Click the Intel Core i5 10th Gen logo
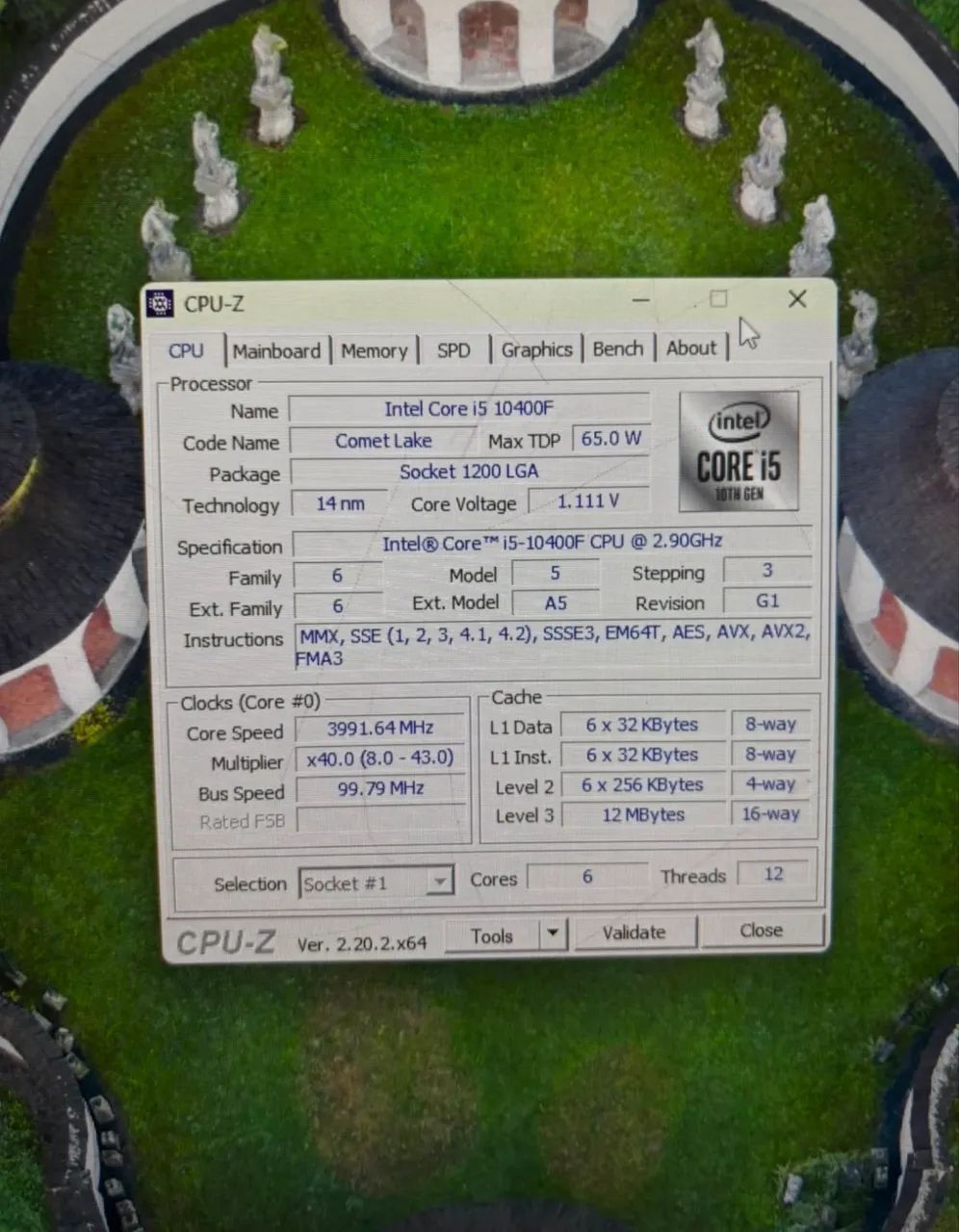This screenshot has height=1232, width=959. coord(739,450)
